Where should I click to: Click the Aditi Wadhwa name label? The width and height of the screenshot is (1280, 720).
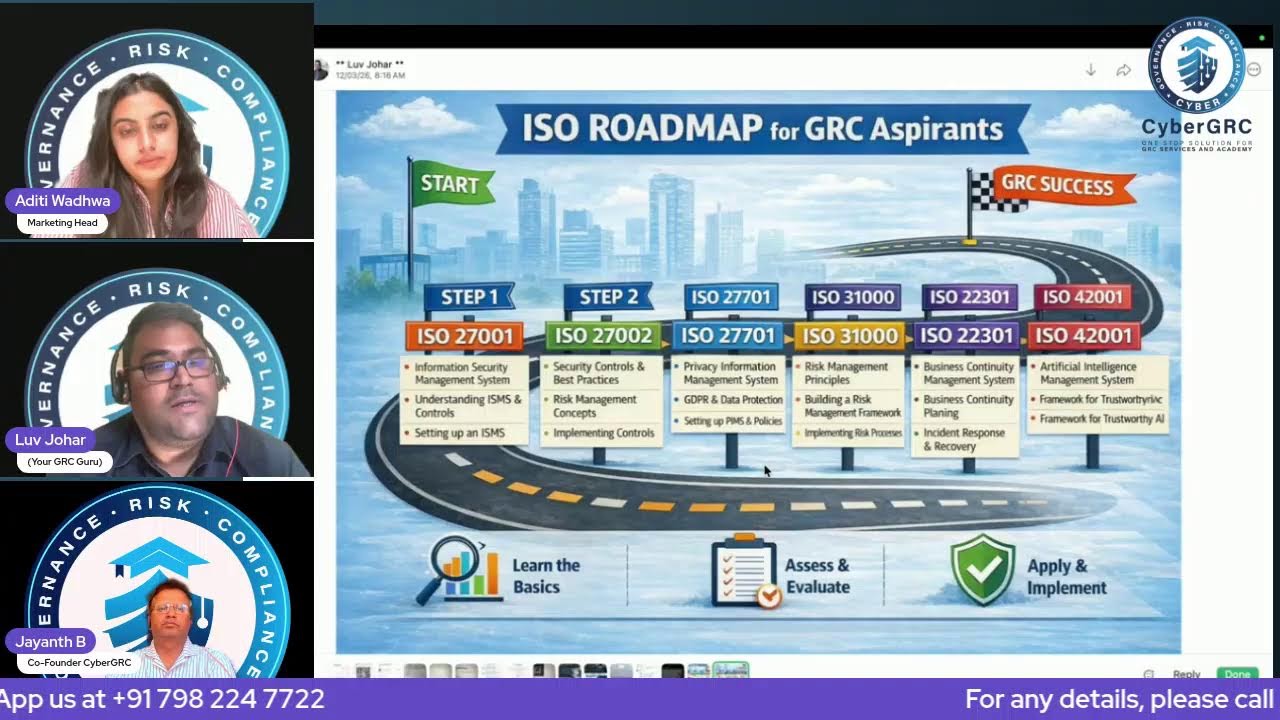click(62, 201)
